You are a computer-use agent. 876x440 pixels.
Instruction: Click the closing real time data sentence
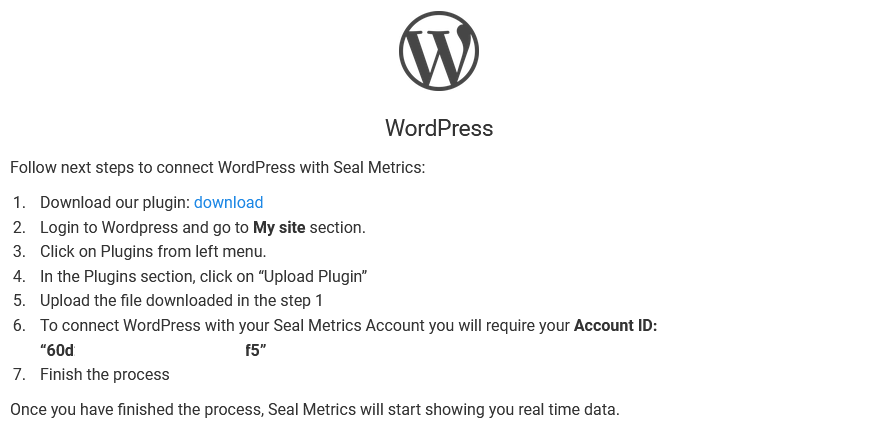click(315, 409)
